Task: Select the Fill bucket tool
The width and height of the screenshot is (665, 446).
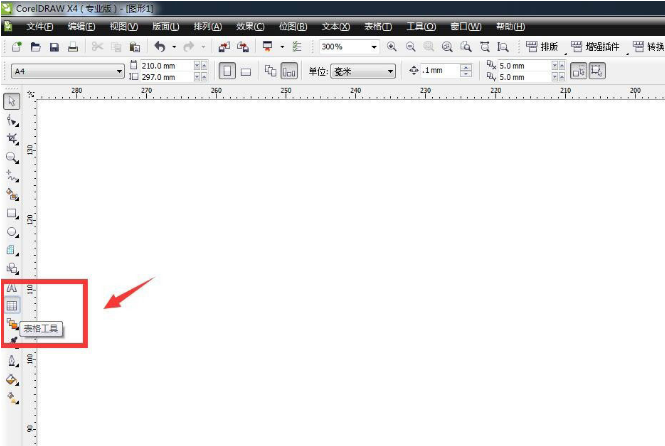Action: click(12, 380)
